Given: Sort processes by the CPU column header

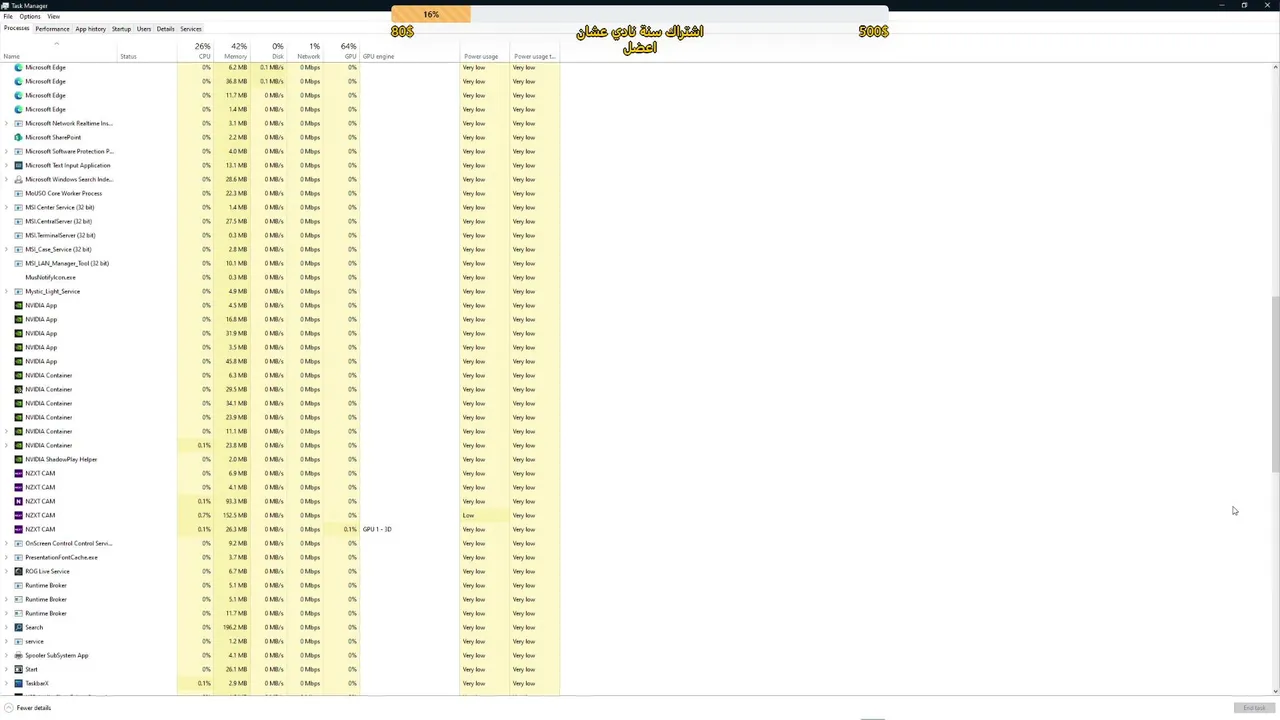Looking at the screenshot, I should 195,51.
